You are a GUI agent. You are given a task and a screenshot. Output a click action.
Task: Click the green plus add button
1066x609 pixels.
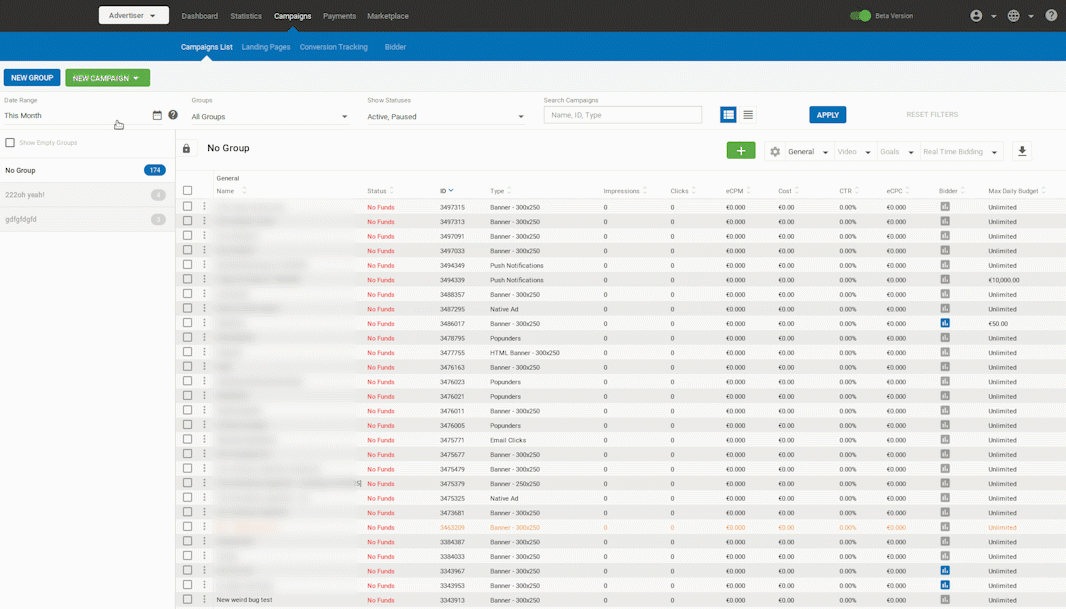(741, 151)
